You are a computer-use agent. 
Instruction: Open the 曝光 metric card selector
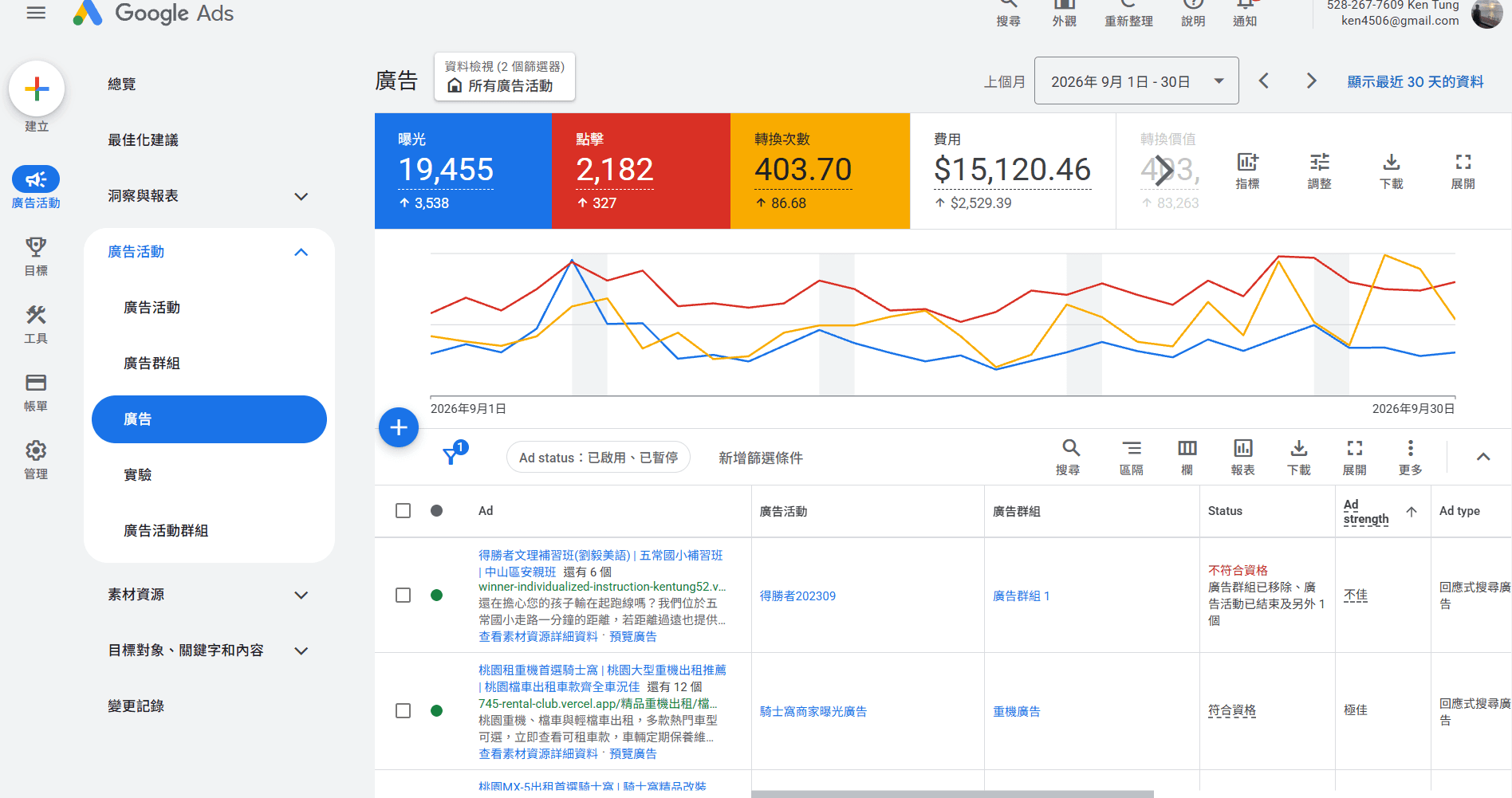463,171
